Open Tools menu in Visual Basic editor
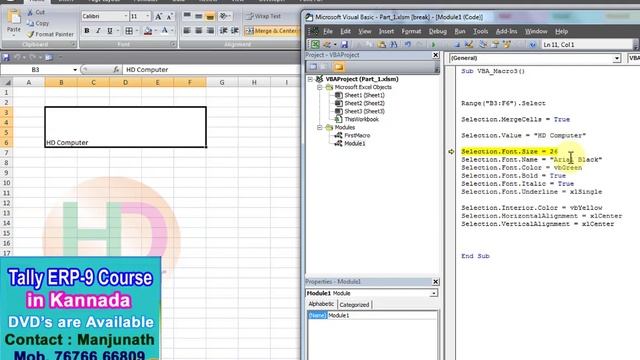Viewport: 640px width, 360px height. click(x=480, y=31)
